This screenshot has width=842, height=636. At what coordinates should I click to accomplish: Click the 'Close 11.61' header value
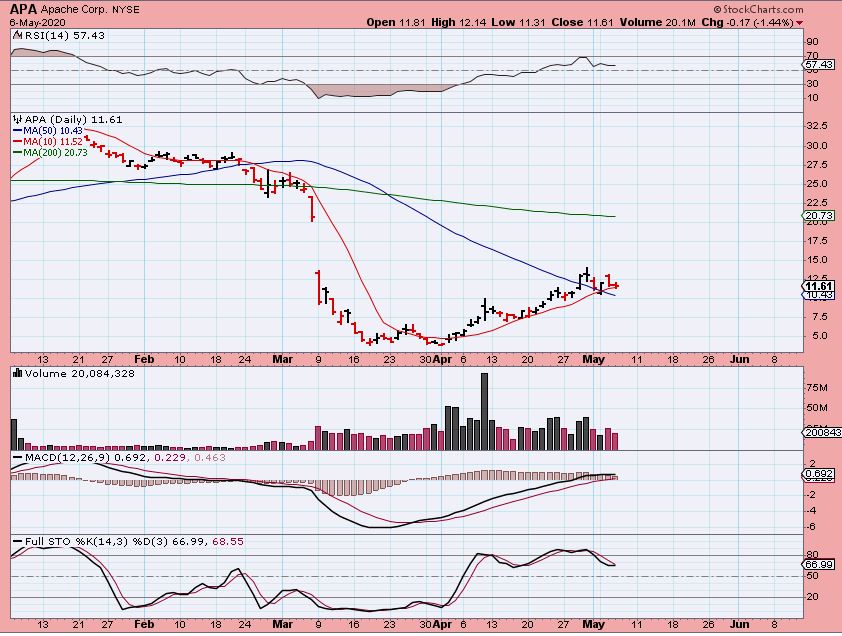[583, 23]
